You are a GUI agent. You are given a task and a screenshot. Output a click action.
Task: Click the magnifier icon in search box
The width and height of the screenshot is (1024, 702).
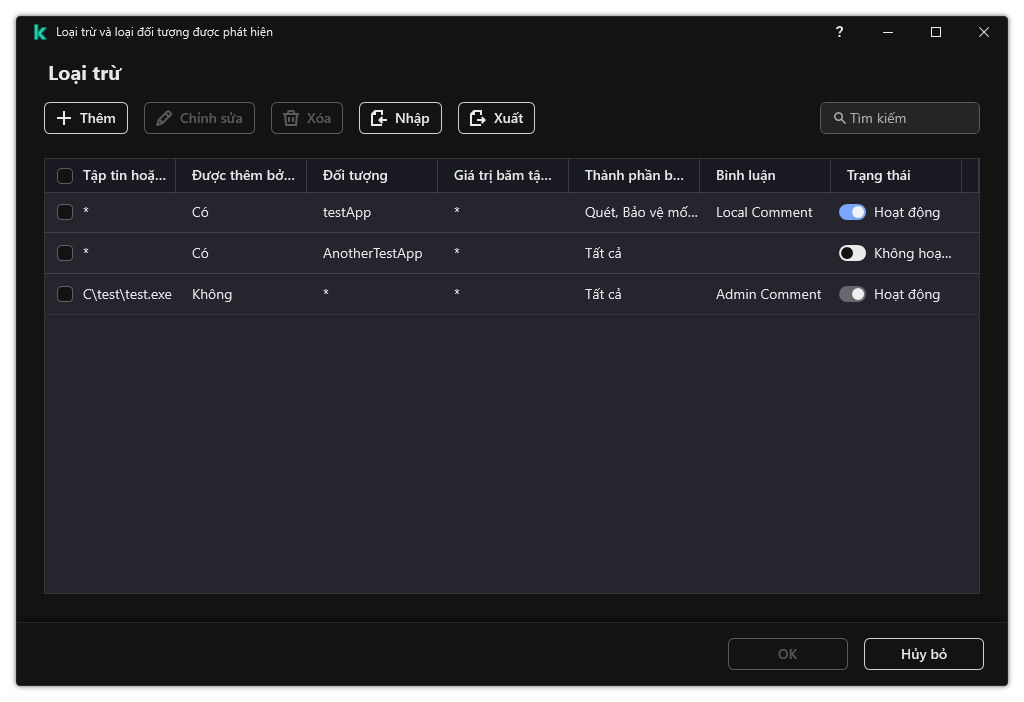coord(839,118)
